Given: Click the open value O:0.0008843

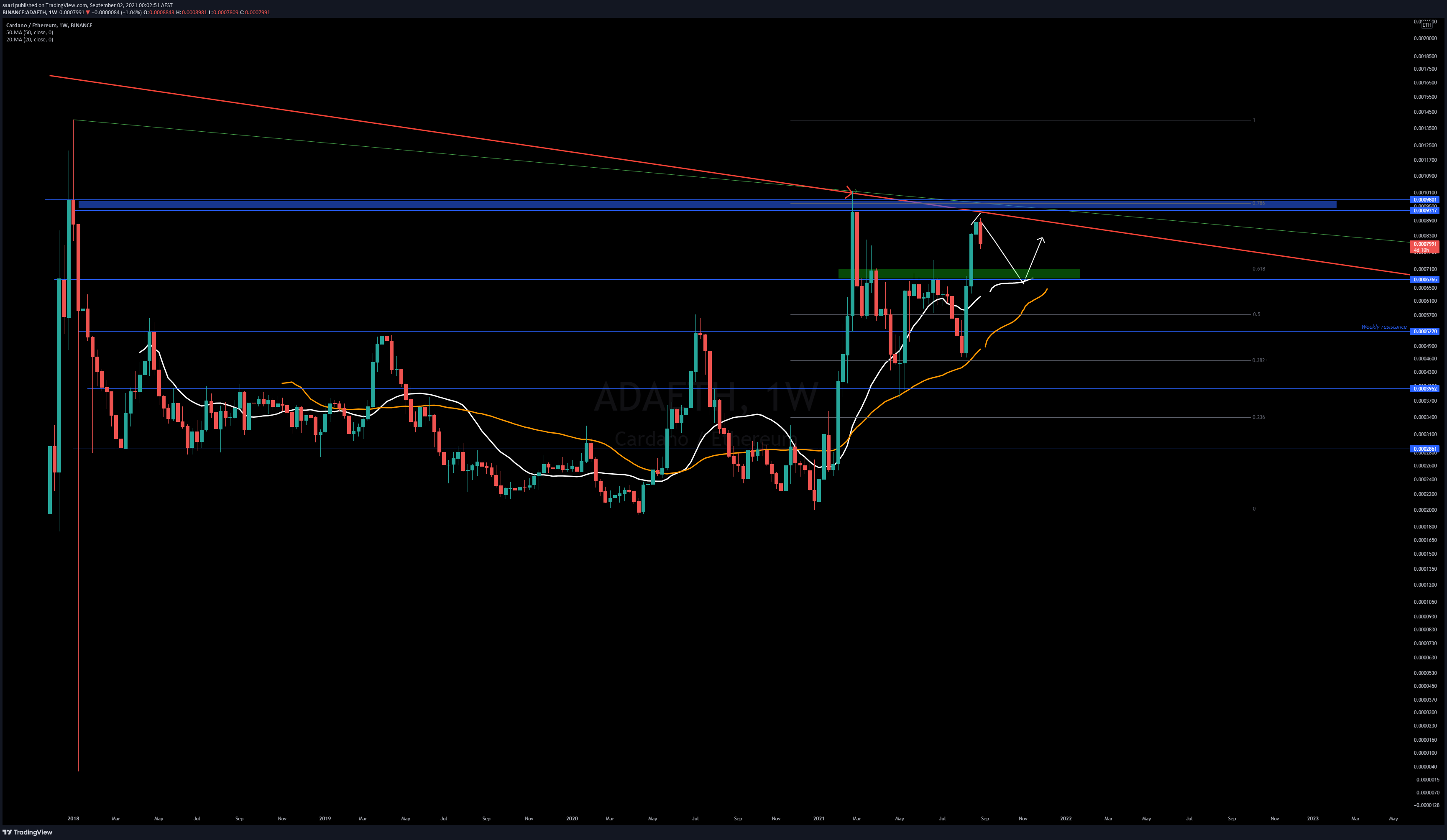Looking at the screenshot, I should click(x=159, y=12).
